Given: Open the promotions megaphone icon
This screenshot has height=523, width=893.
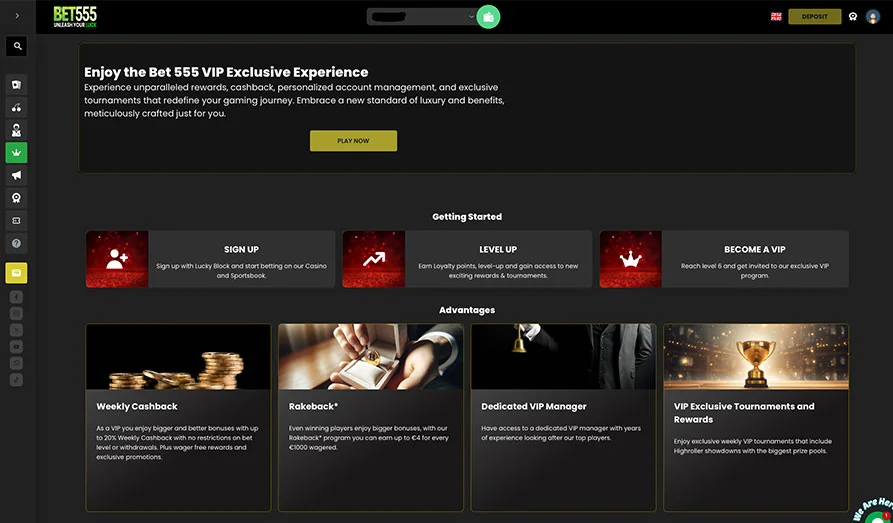Looking at the screenshot, I should tap(17, 175).
